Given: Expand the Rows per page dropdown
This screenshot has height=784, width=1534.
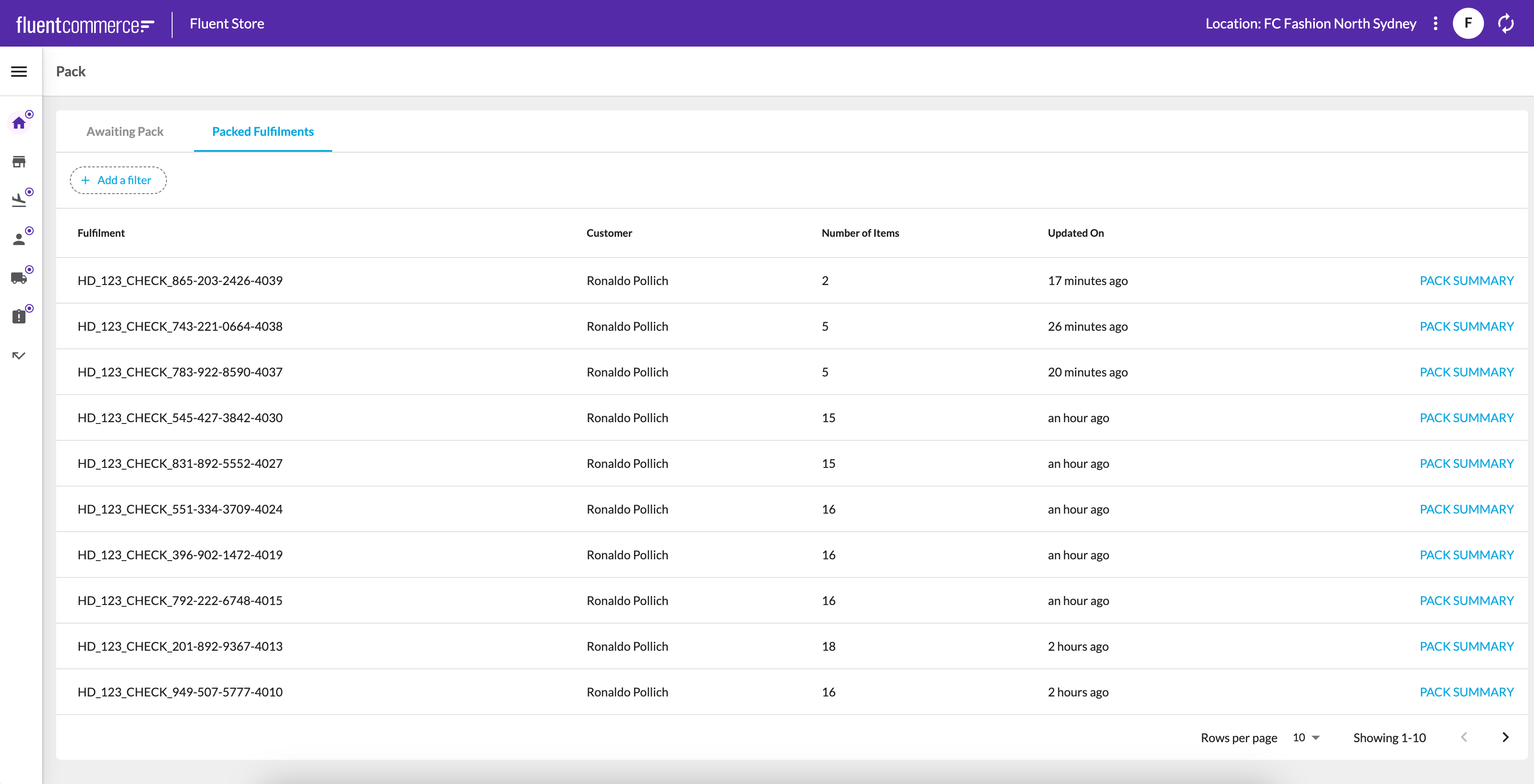Looking at the screenshot, I should [1306, 737].
